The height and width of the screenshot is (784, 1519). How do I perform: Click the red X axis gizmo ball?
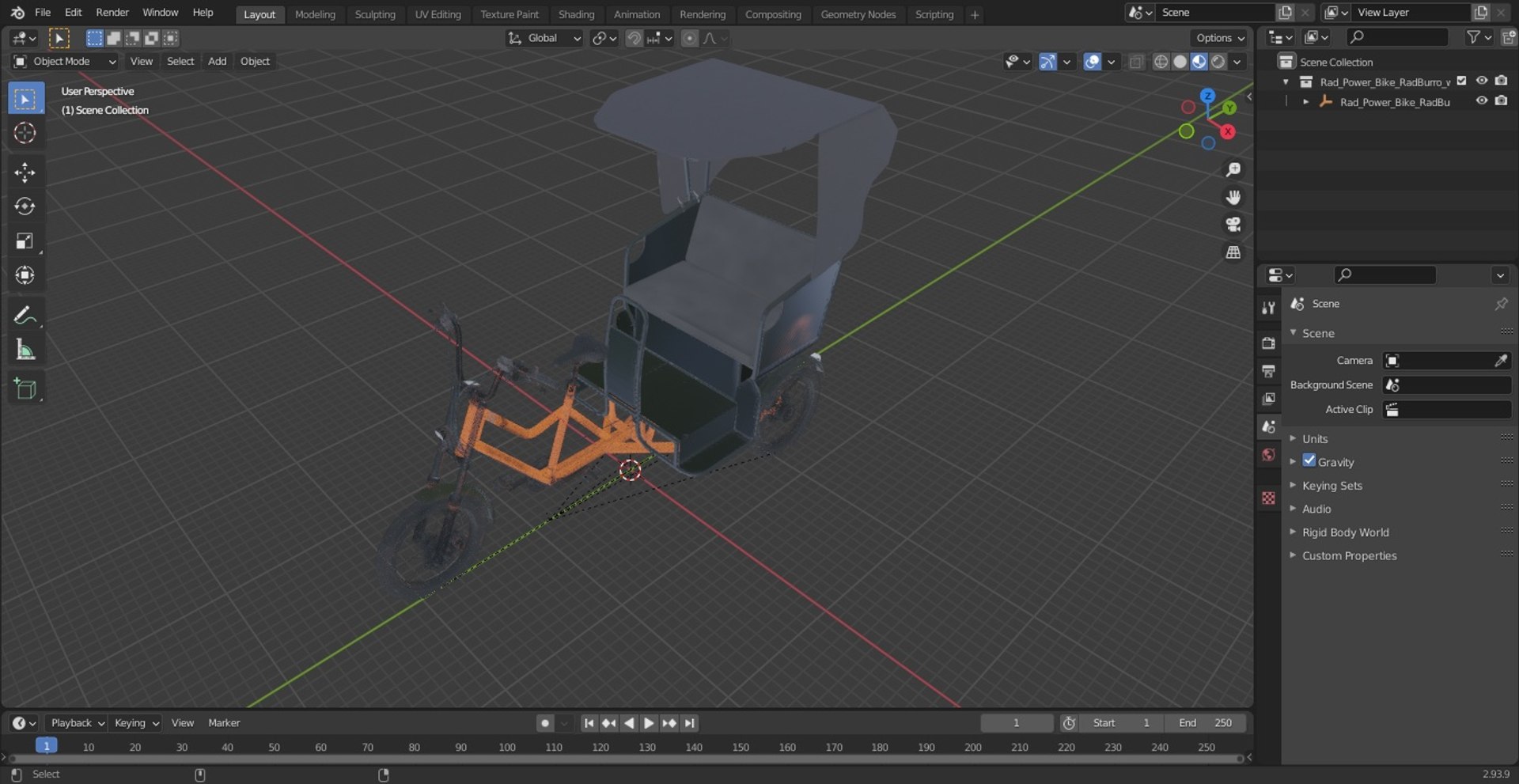tap(1228, 132)
